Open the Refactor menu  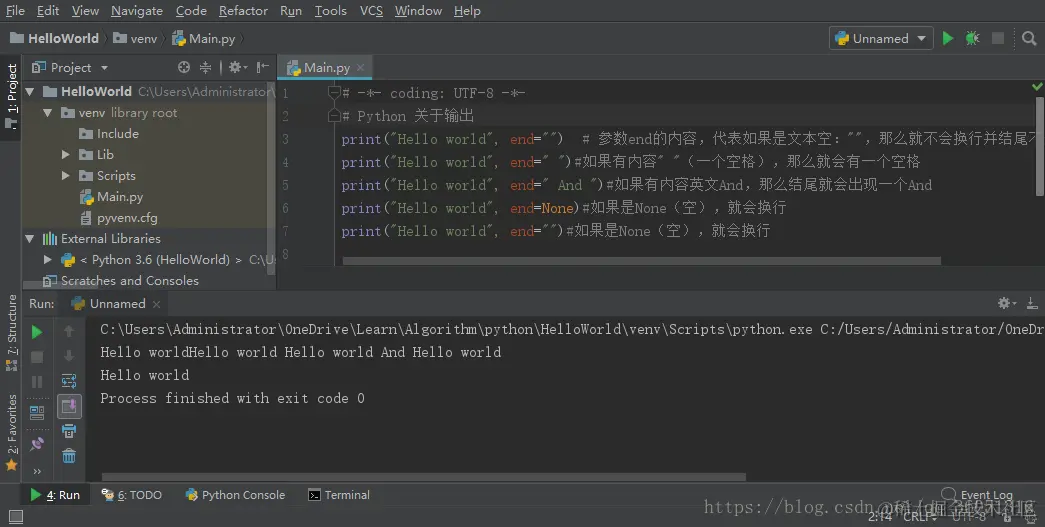tap(243, 11)
